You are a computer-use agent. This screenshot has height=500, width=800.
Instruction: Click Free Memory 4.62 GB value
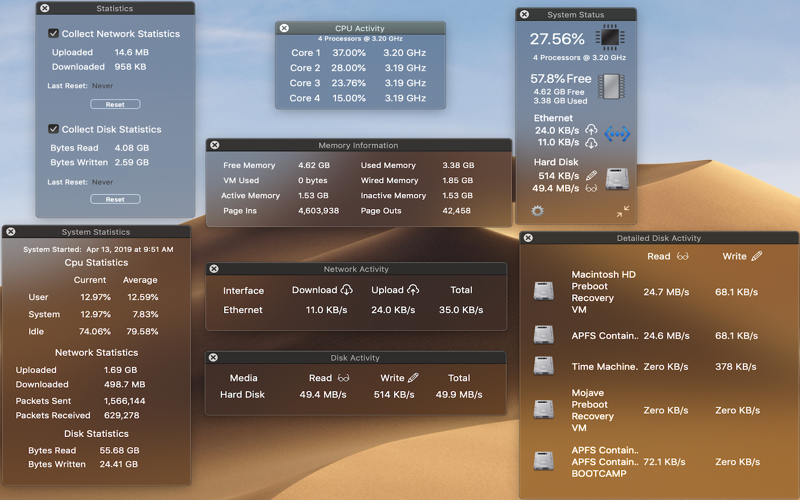tap(314, 165)
